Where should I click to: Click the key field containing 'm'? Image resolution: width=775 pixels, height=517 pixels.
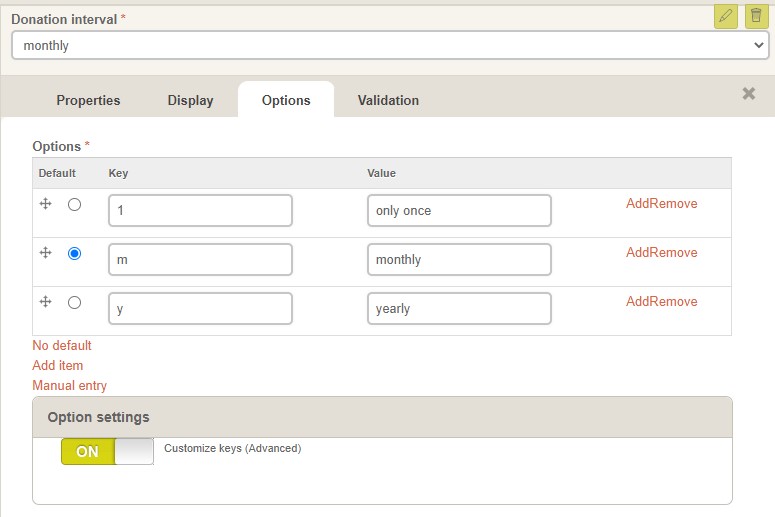coord(200,259)
